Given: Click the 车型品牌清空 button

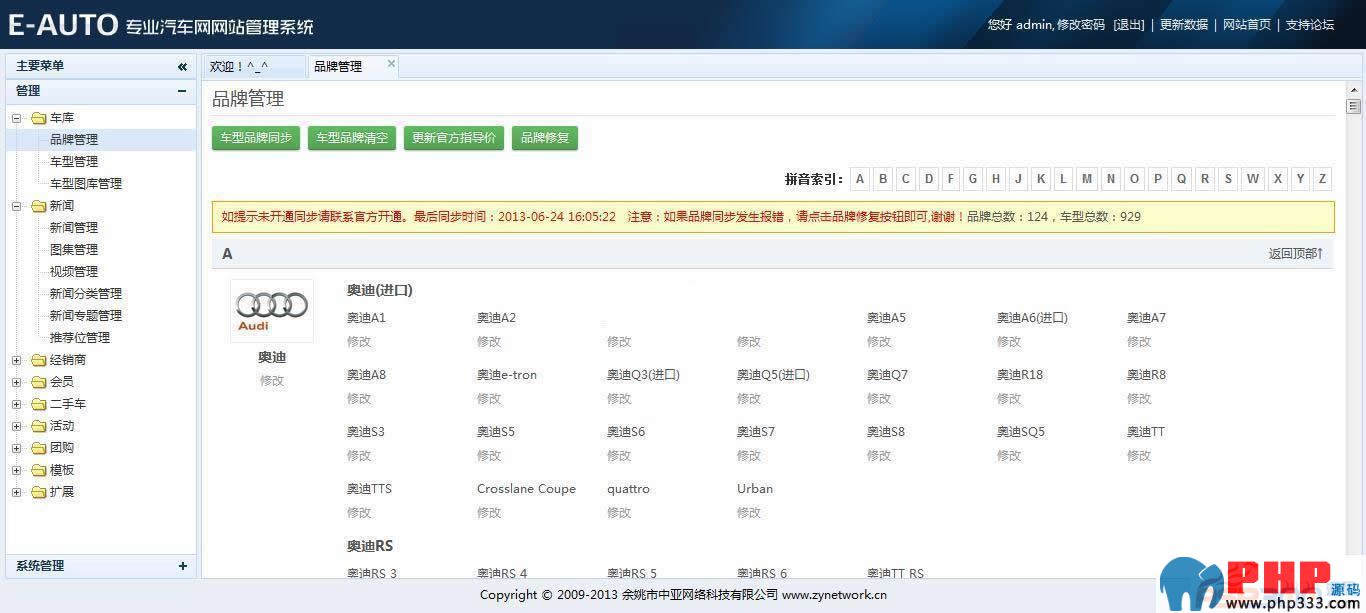Looking at the screenshot, I should click(352, 138).
